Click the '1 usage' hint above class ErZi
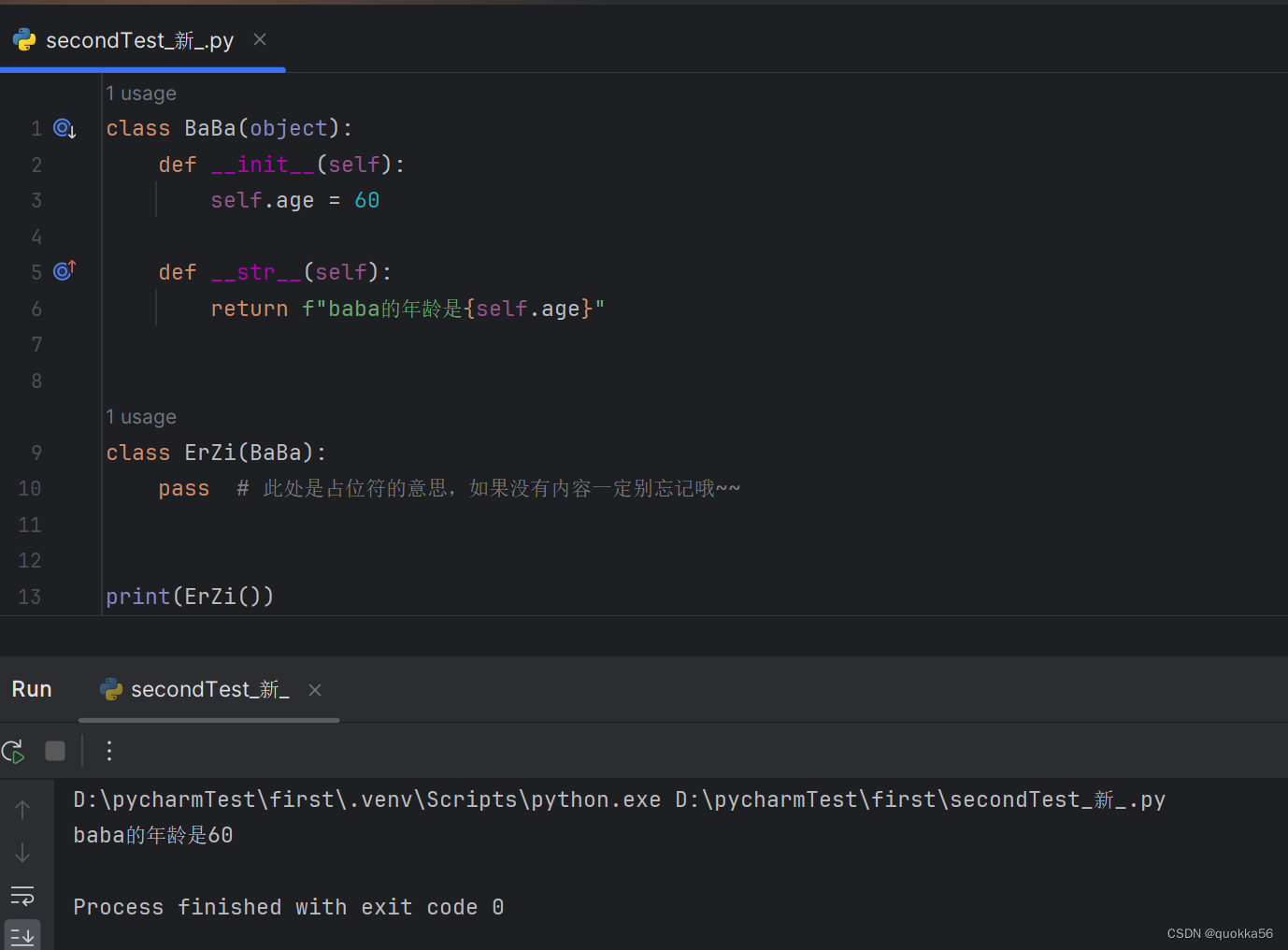Image resolution: width=1288 pixels, height=950 pixels. pyautogui.click(x=141, y=417)
